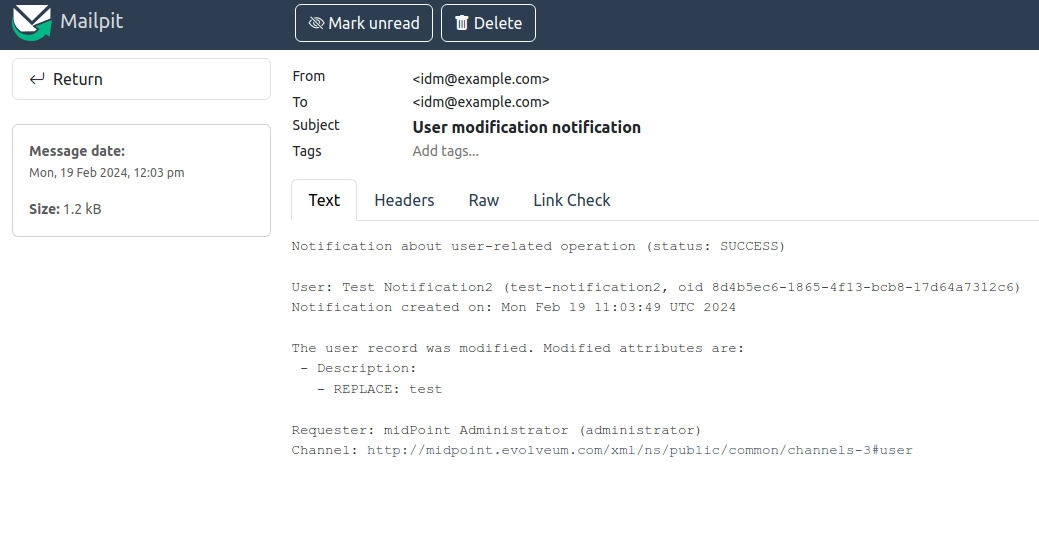1039x551 pixels.
Task: Click the From sender email address
Action: point(481,78)
